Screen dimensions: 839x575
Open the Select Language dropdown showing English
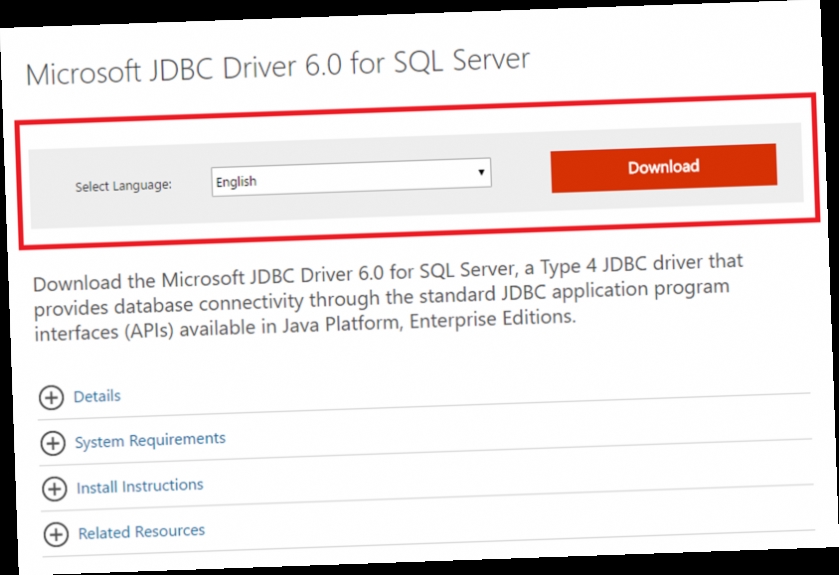pos(351,177)
